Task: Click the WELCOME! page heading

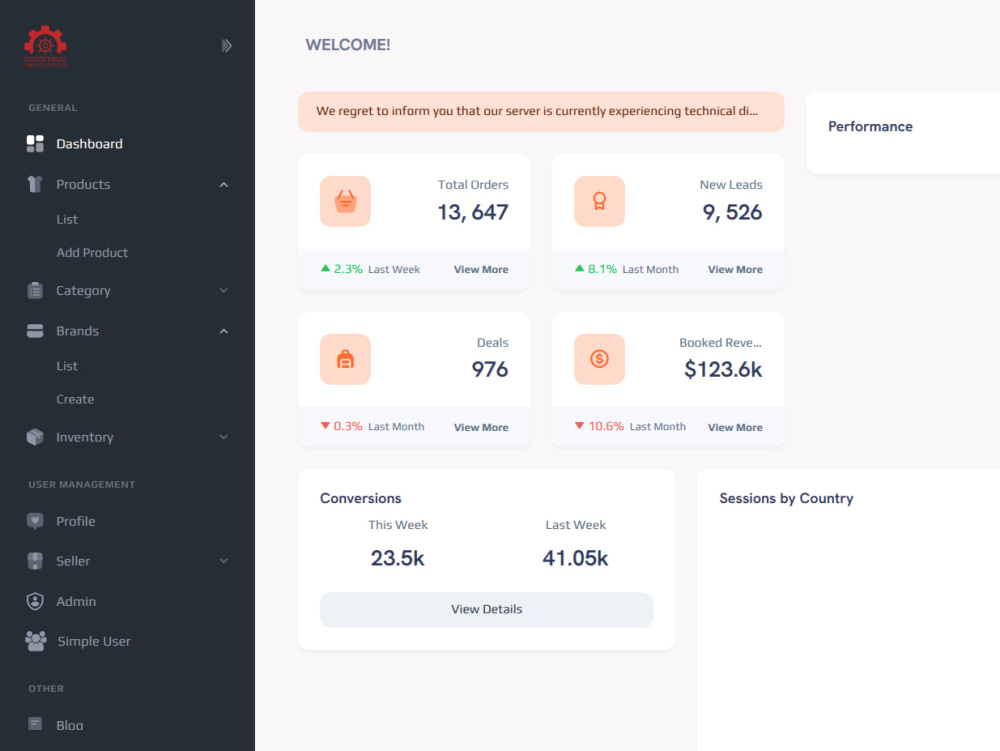Action: pos(348,45)
